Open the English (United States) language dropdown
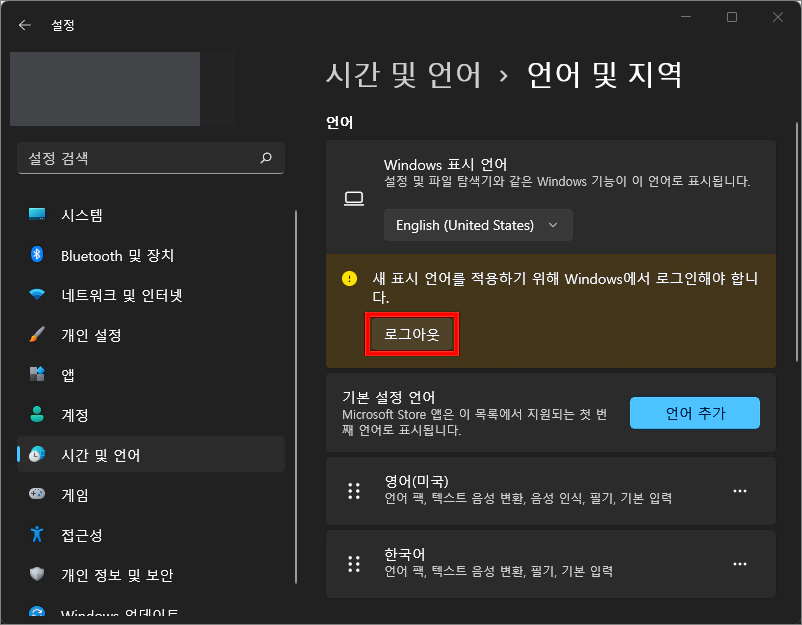 478,225
